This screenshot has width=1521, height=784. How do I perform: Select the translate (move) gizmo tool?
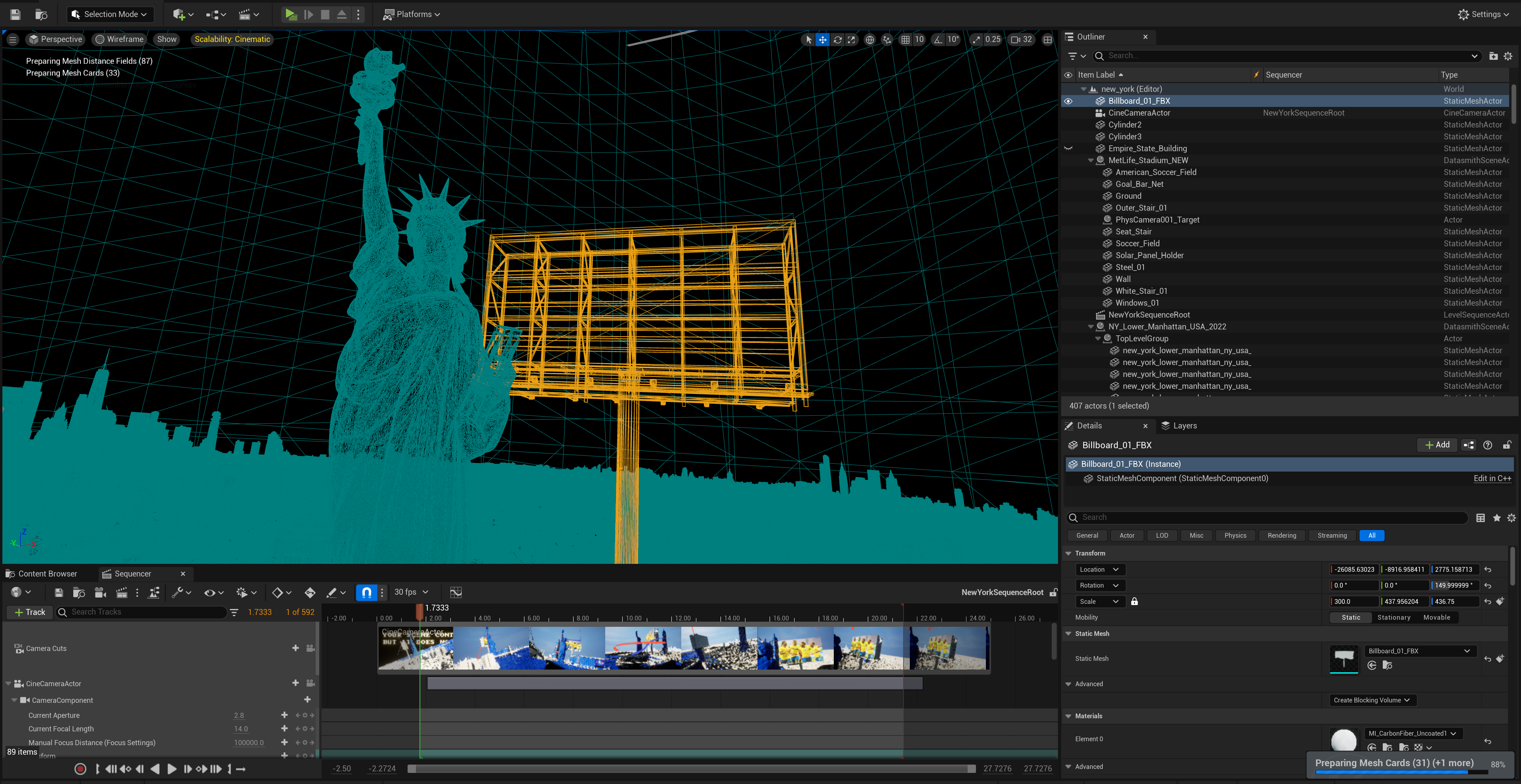[823, 40]
